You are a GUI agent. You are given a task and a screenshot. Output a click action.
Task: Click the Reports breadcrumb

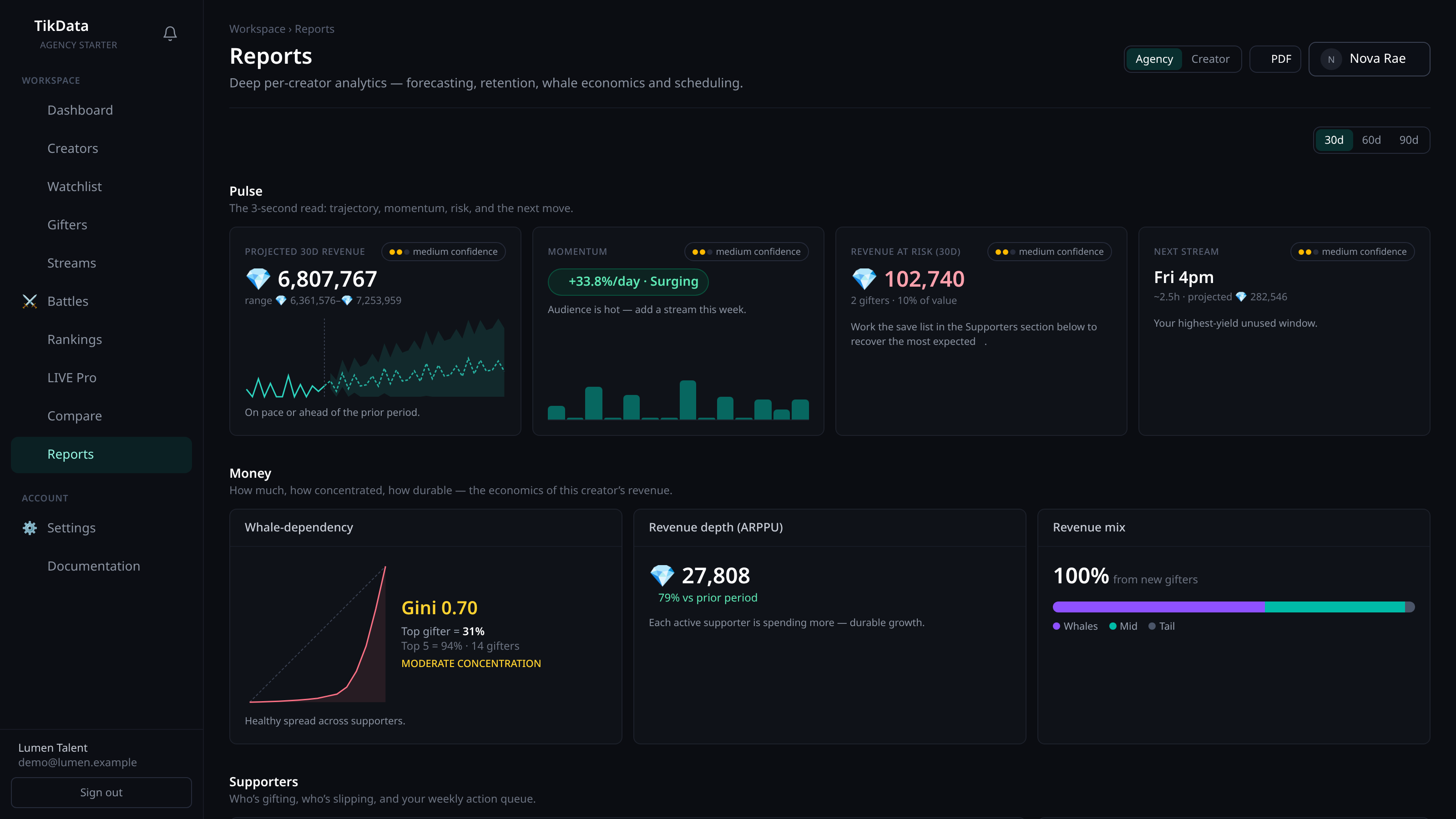pyautogui.click(x=314, y=29)
